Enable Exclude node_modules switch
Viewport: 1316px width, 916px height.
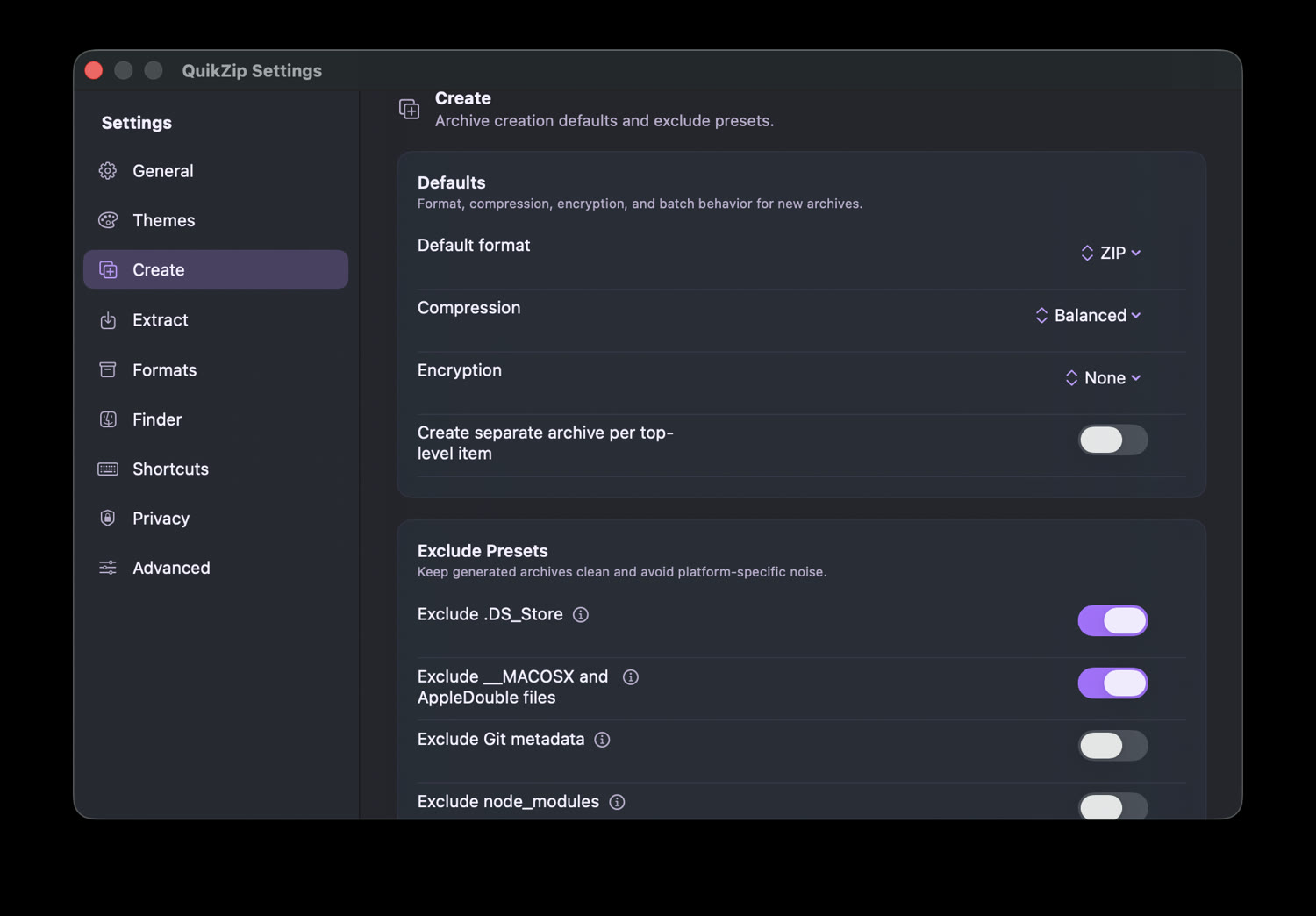tap(1112, 806)
